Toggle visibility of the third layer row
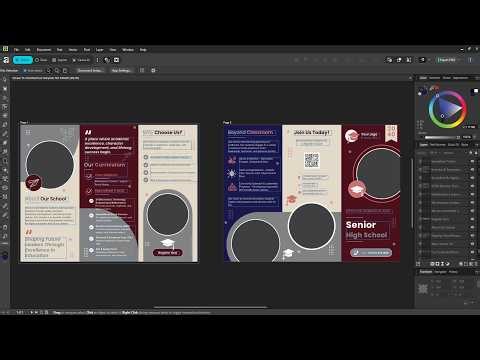Image resolution: width=480 pixels, height=360 pixels. click(x=472, y=178)
